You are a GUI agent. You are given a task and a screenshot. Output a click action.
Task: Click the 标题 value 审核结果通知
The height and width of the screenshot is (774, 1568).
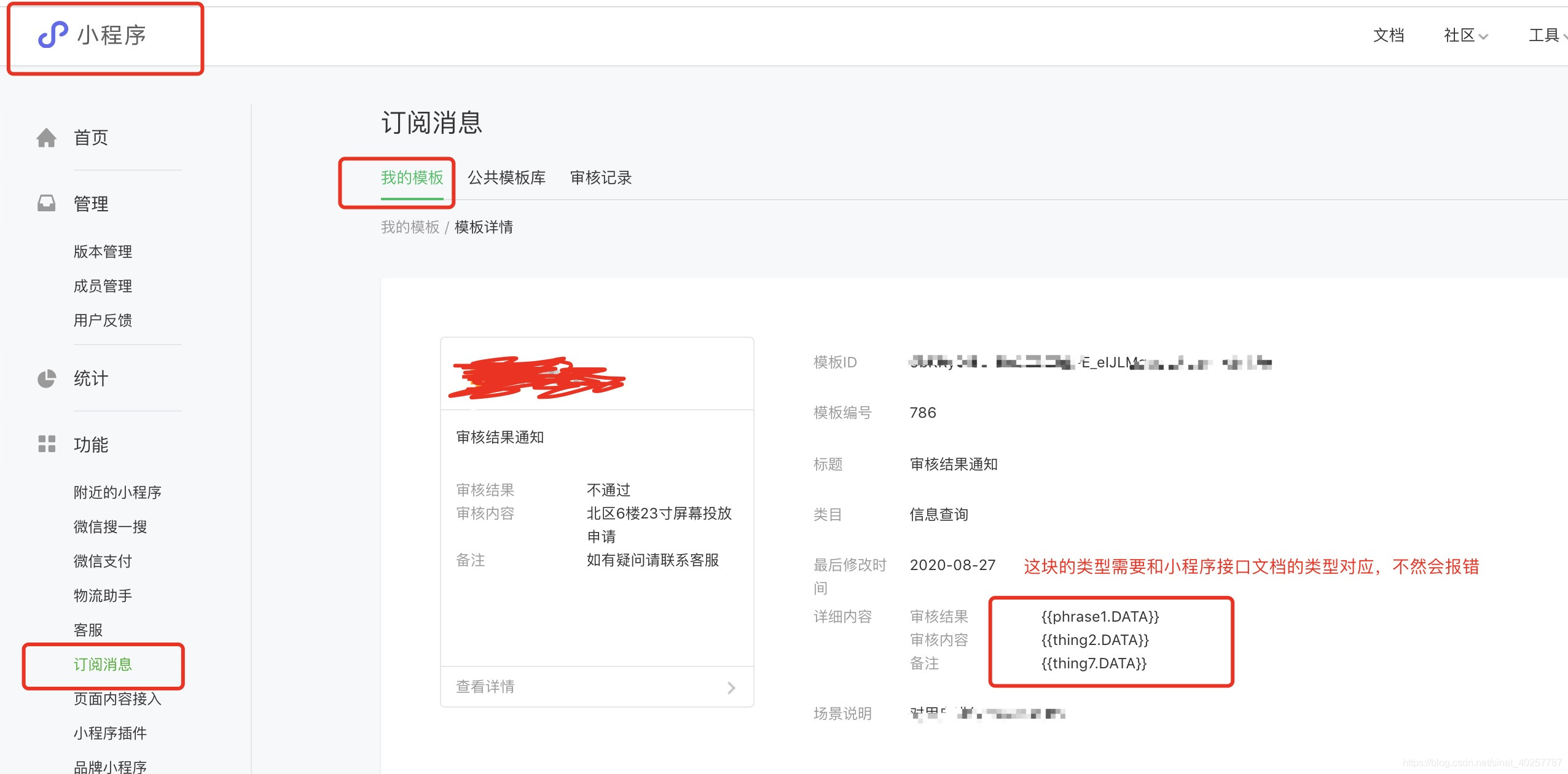click(x=954, y=464)
